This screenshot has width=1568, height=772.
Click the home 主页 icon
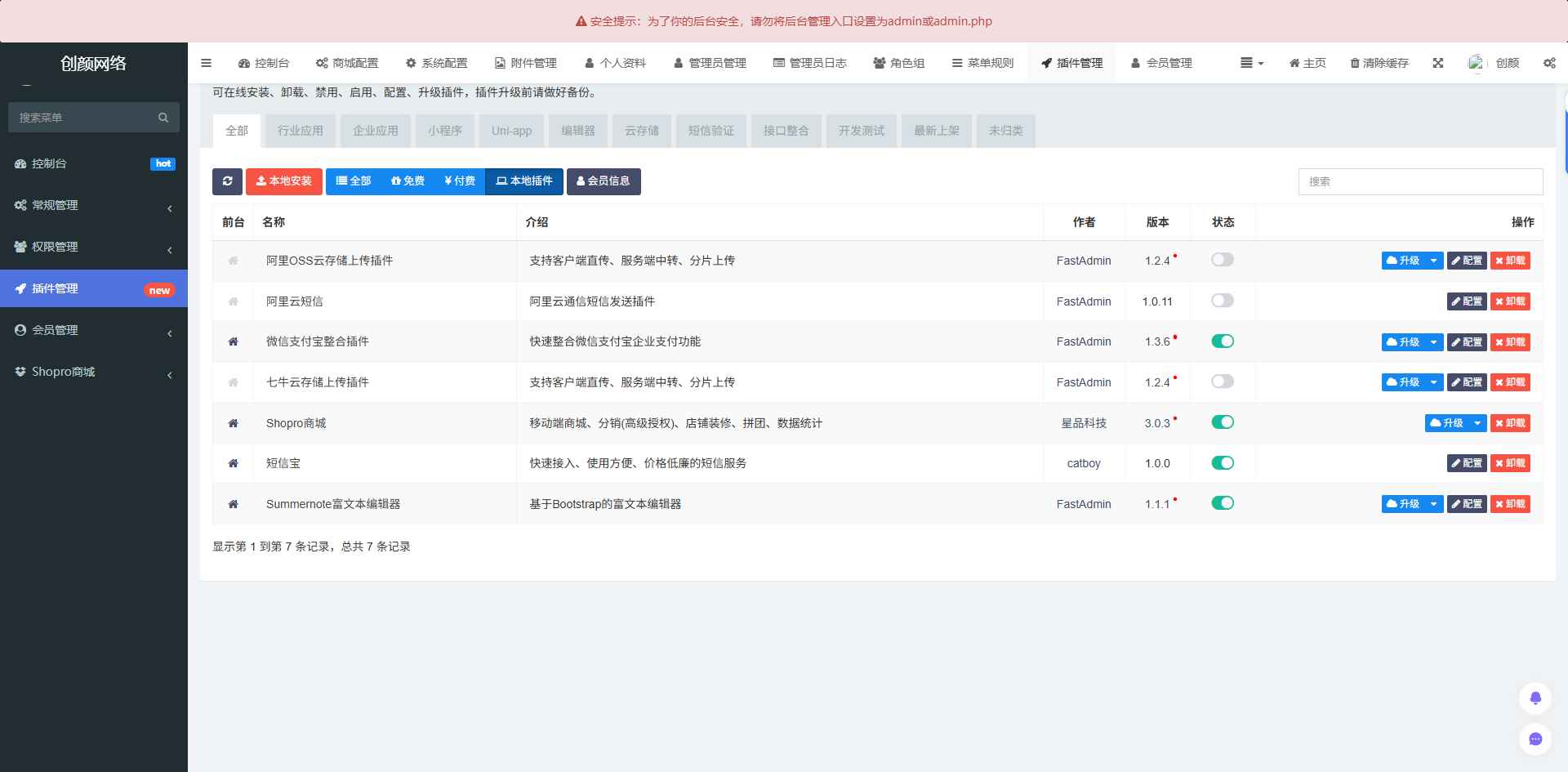1307,62
